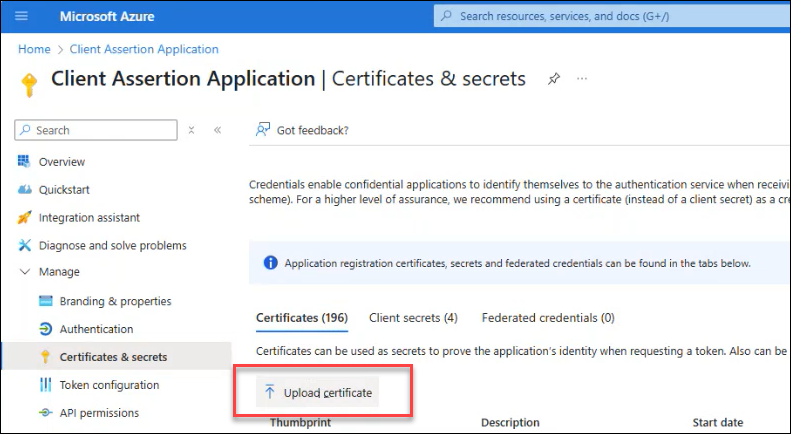
Task: Click the Branding & properties icon
Action: tap(45, 301)
